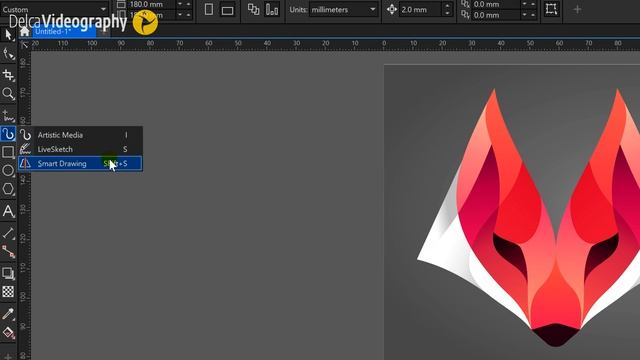
Task: Click duplicate X 0.0 mm field
Action: (496, 4)
